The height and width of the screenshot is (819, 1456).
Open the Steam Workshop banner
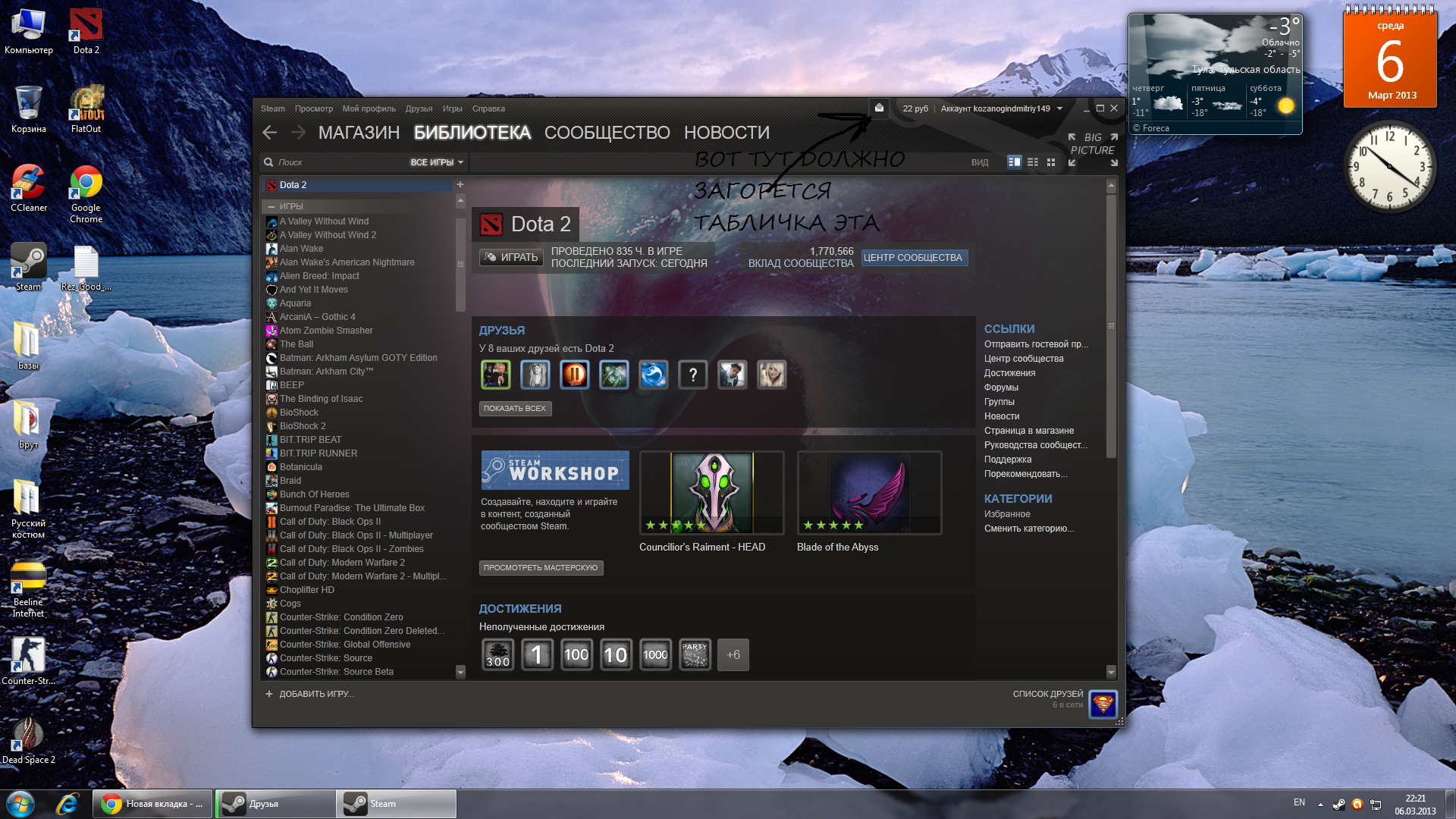[555, 470]
